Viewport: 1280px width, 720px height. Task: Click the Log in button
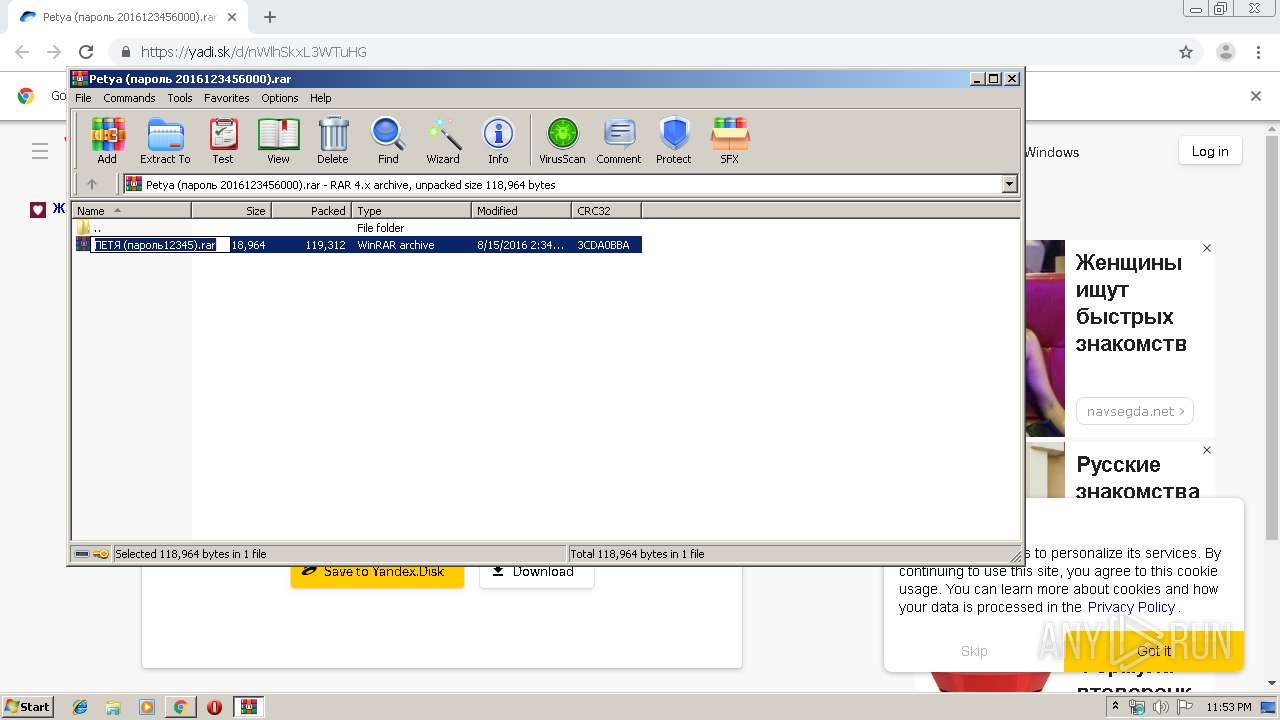point(1210,151)
